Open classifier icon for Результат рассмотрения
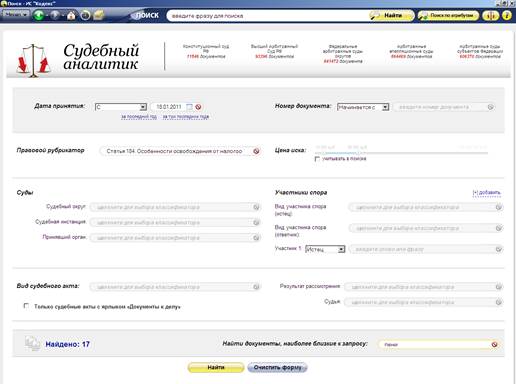 [499, 287]
